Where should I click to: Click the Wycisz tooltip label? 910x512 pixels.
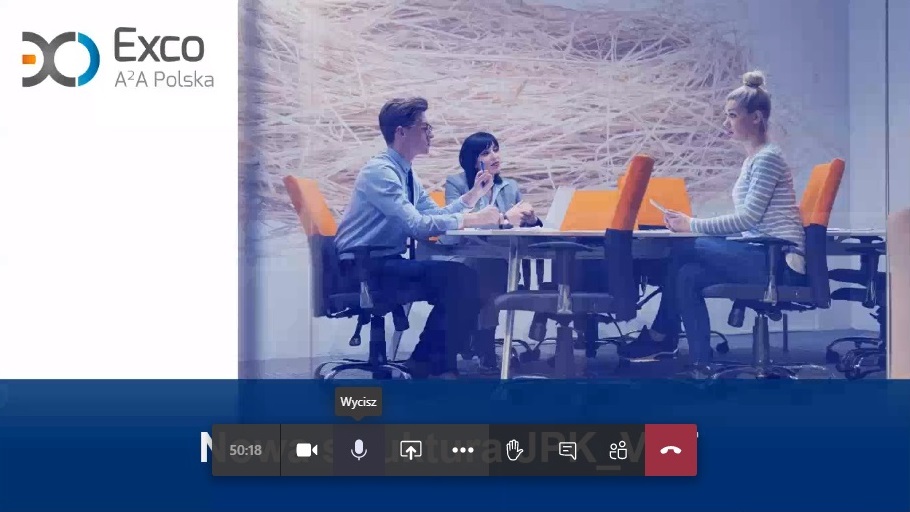pyautogui.click(x=359, y=402)
